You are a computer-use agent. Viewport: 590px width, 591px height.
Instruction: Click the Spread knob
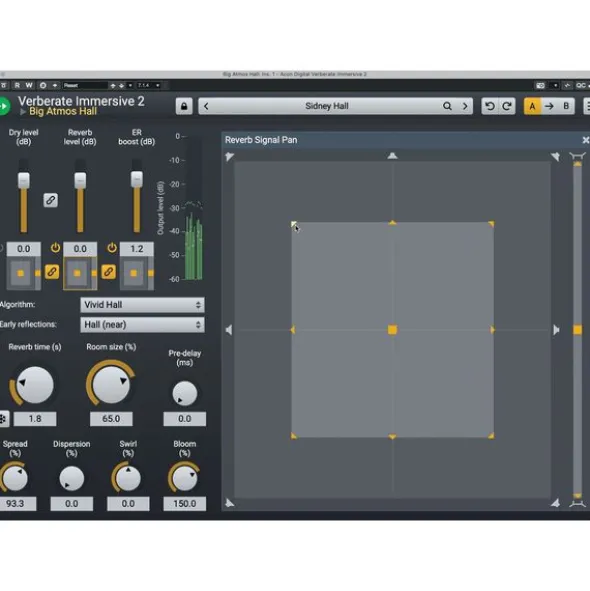15,478
